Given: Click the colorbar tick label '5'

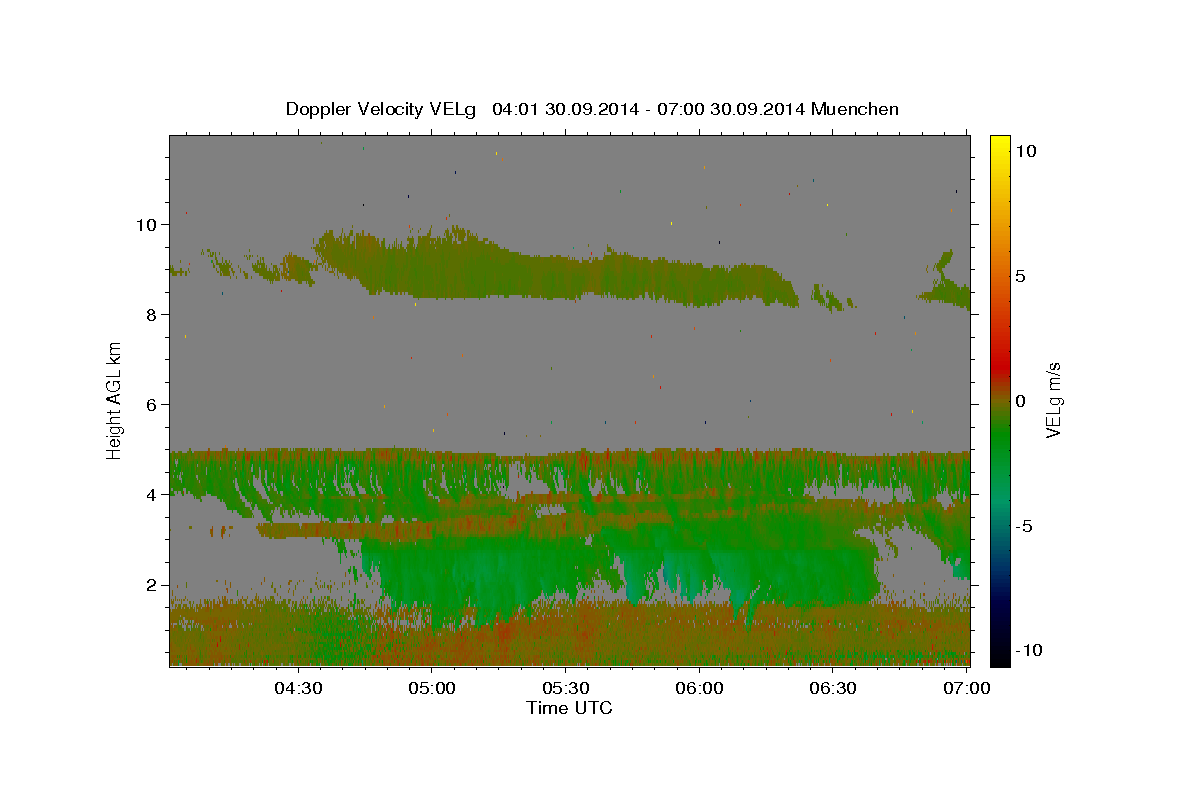Looking at the screenshot, I should coord(1020,276).
